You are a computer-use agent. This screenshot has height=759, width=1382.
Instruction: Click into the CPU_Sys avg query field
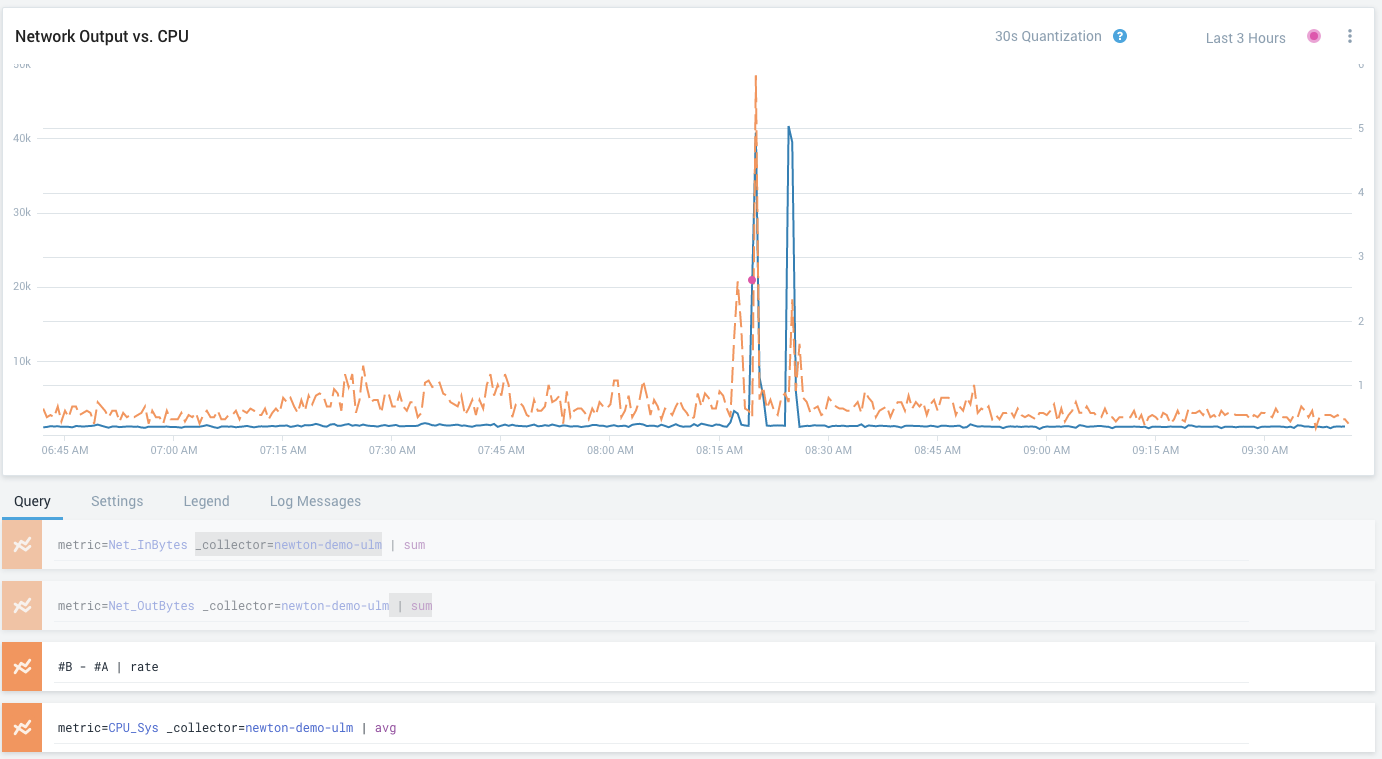pyautogui.click(x=650, y=728)
